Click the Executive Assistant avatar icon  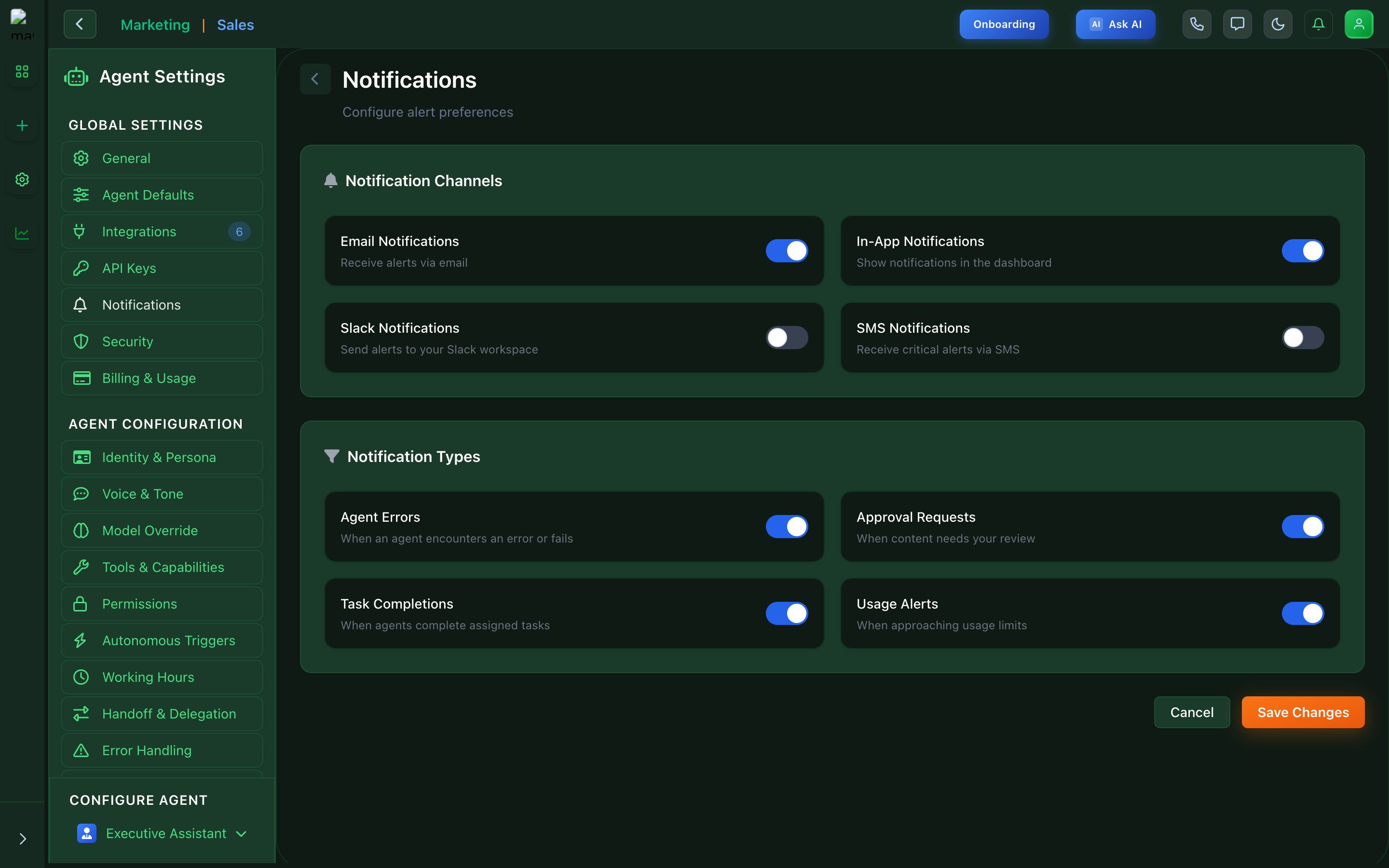[87, 834]
